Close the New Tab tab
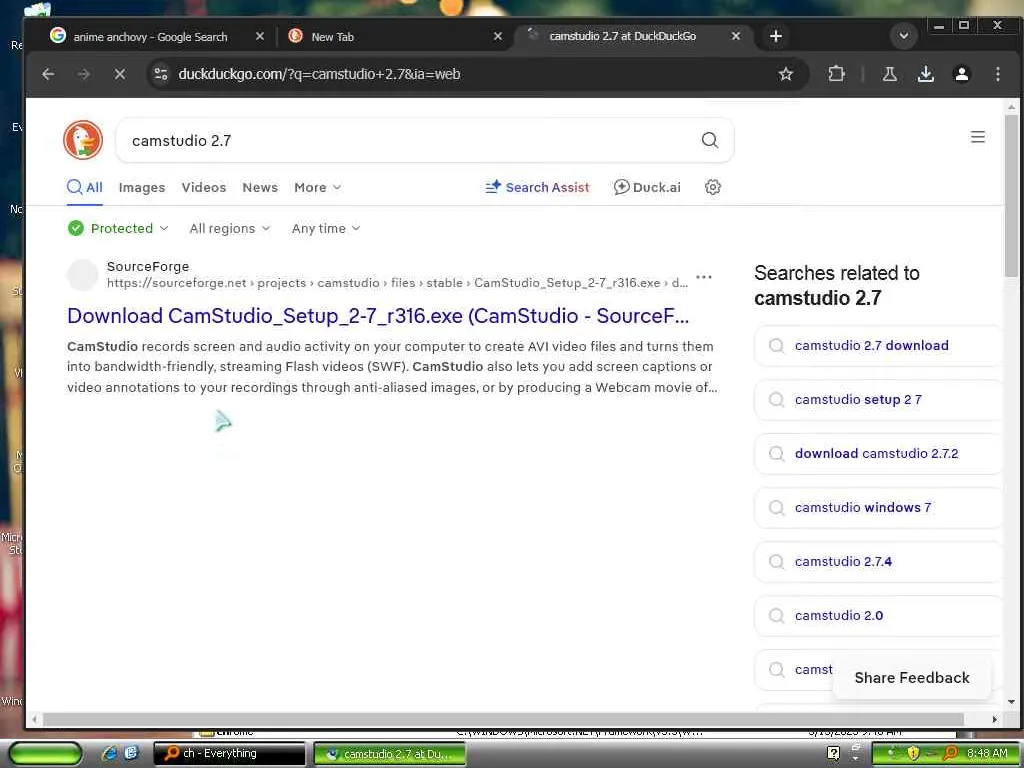 (498, 37)
